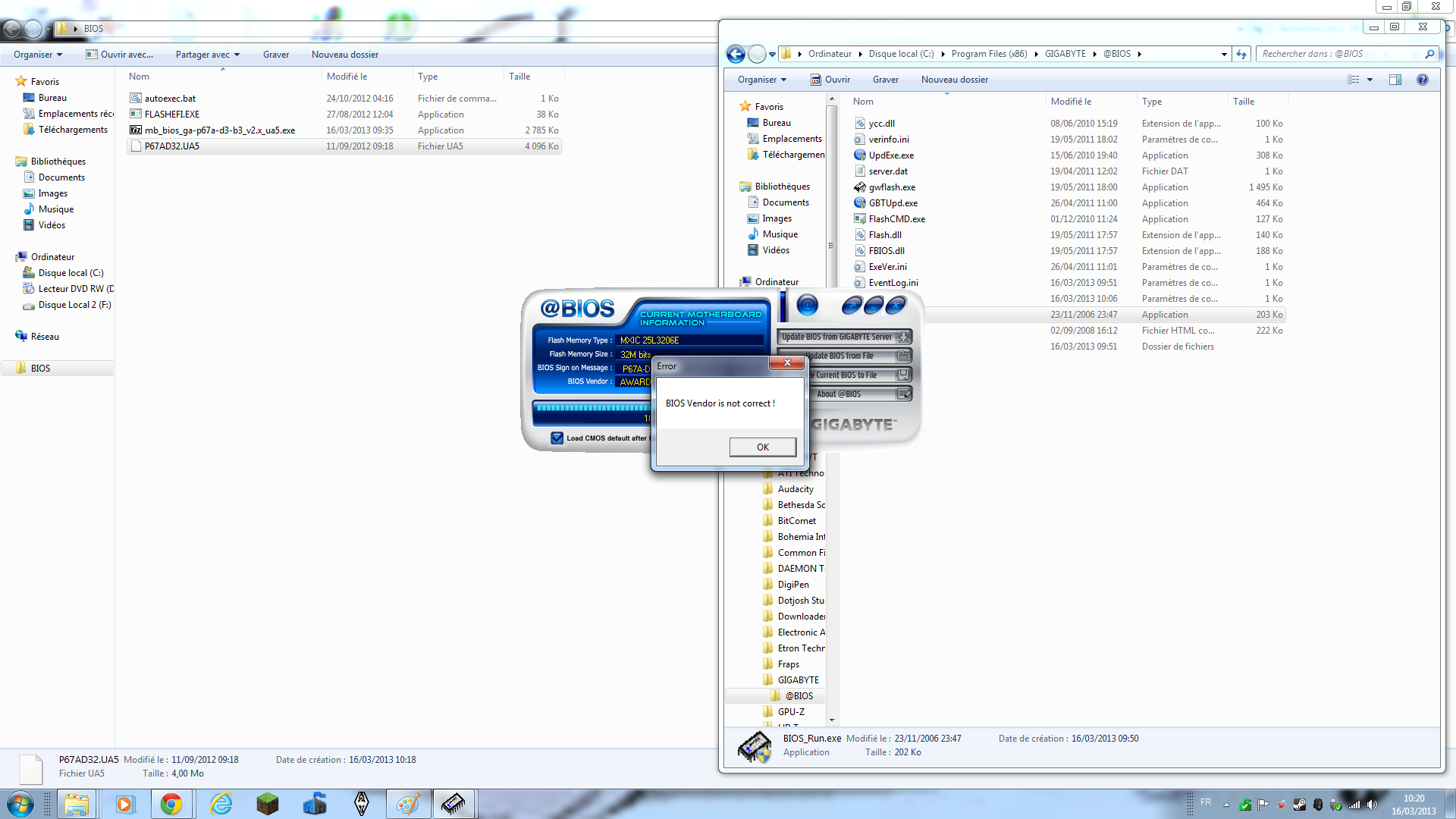Click the About @BIOS icon
This screenshot has width=1456, height=819.
tap(904, 394)
